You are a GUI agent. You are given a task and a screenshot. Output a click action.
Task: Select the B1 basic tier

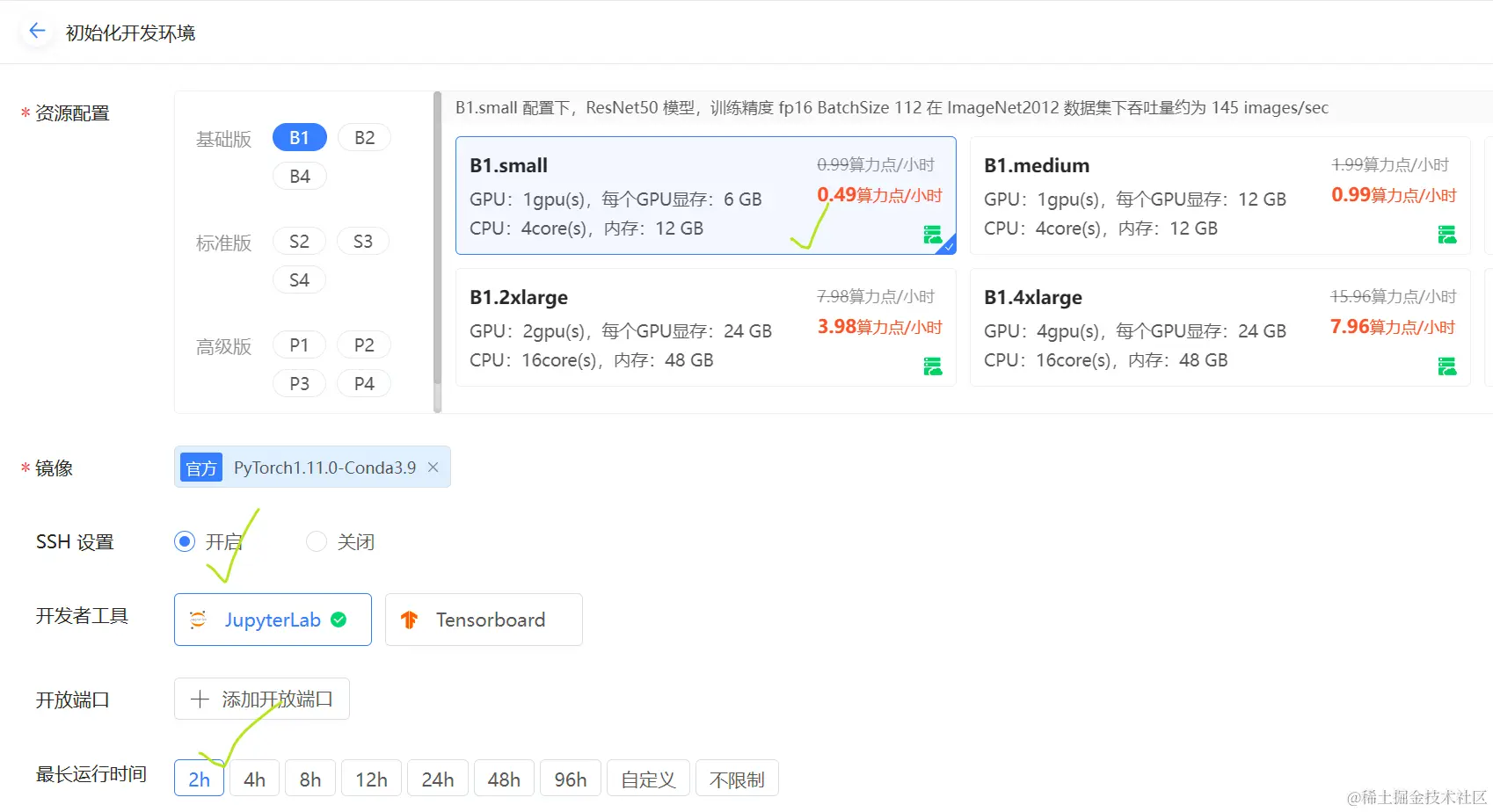(299, 137)
